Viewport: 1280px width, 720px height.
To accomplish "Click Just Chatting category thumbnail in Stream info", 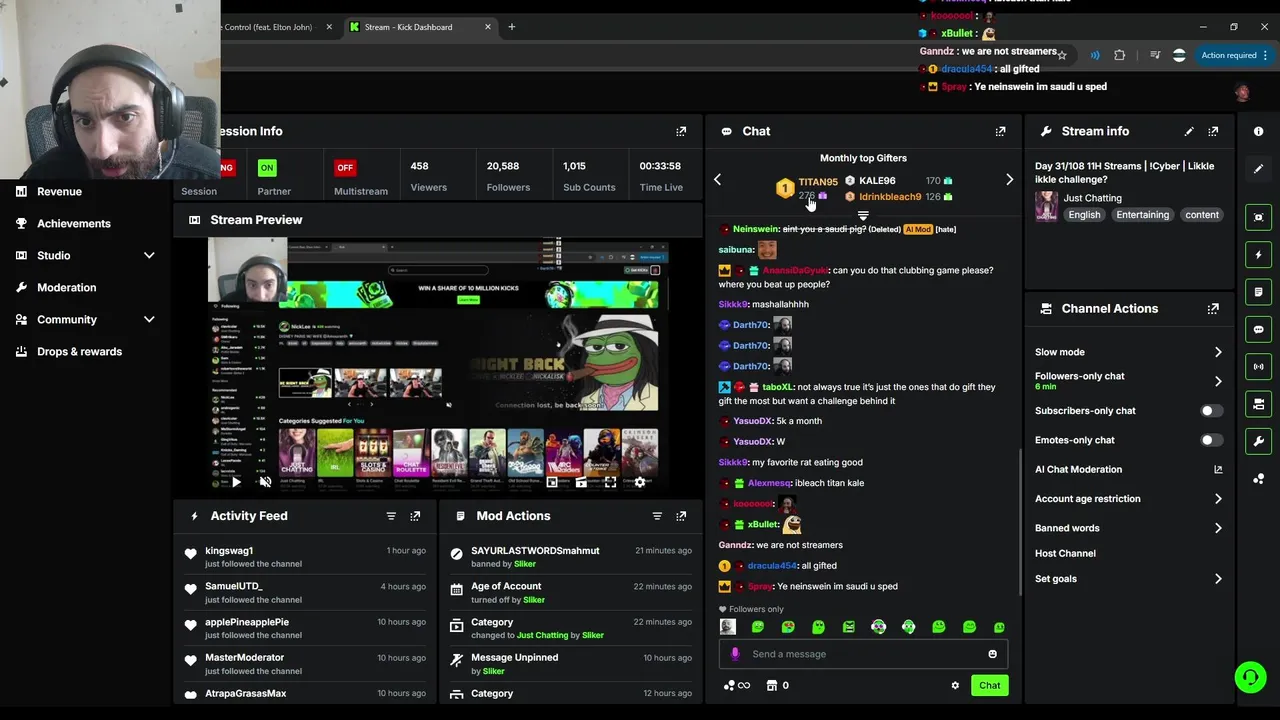I will [1046, 206].
